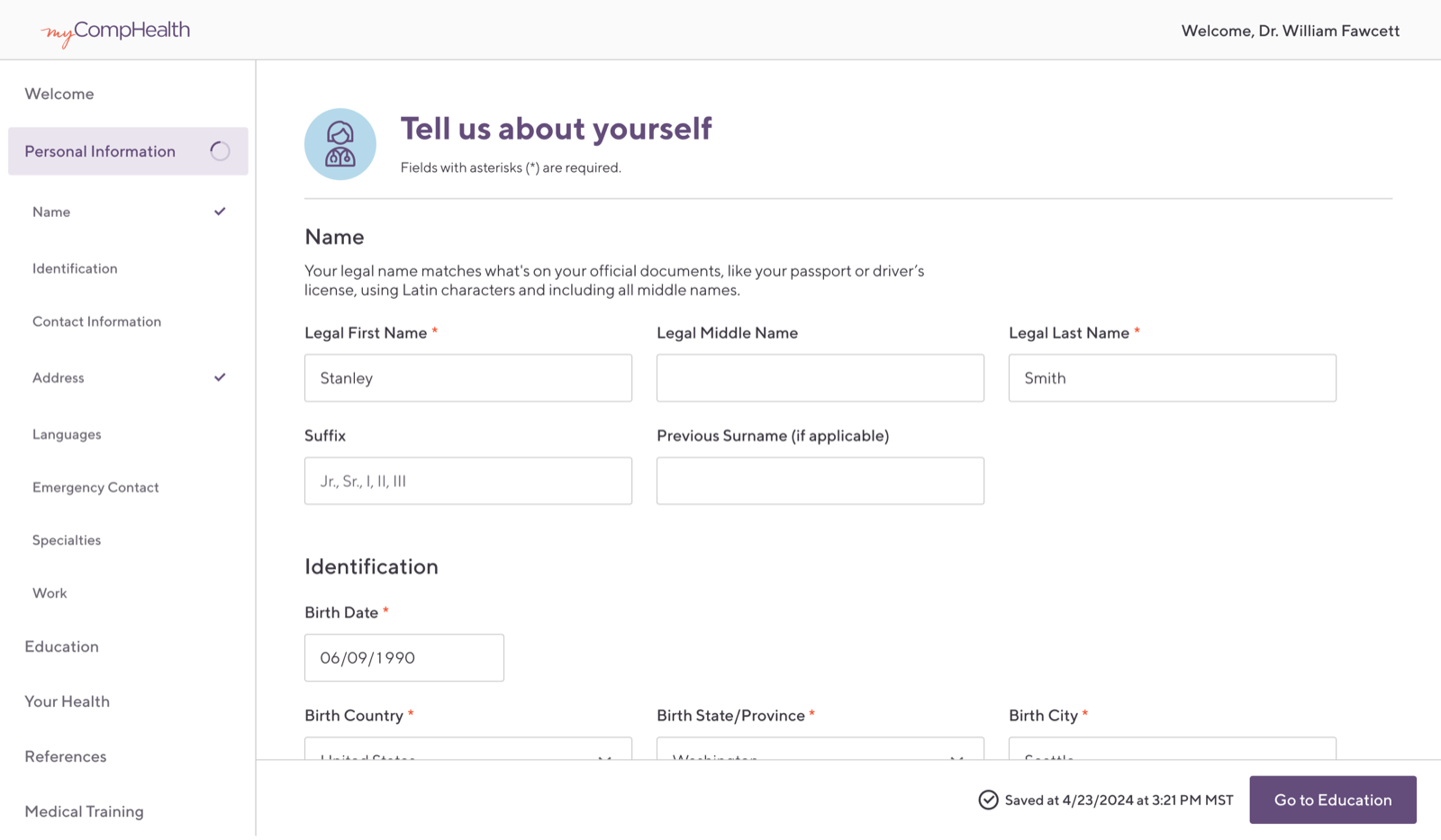
Task: Click the checkmark beside Name
Action: pyautogui.click(x=220, y=212)
